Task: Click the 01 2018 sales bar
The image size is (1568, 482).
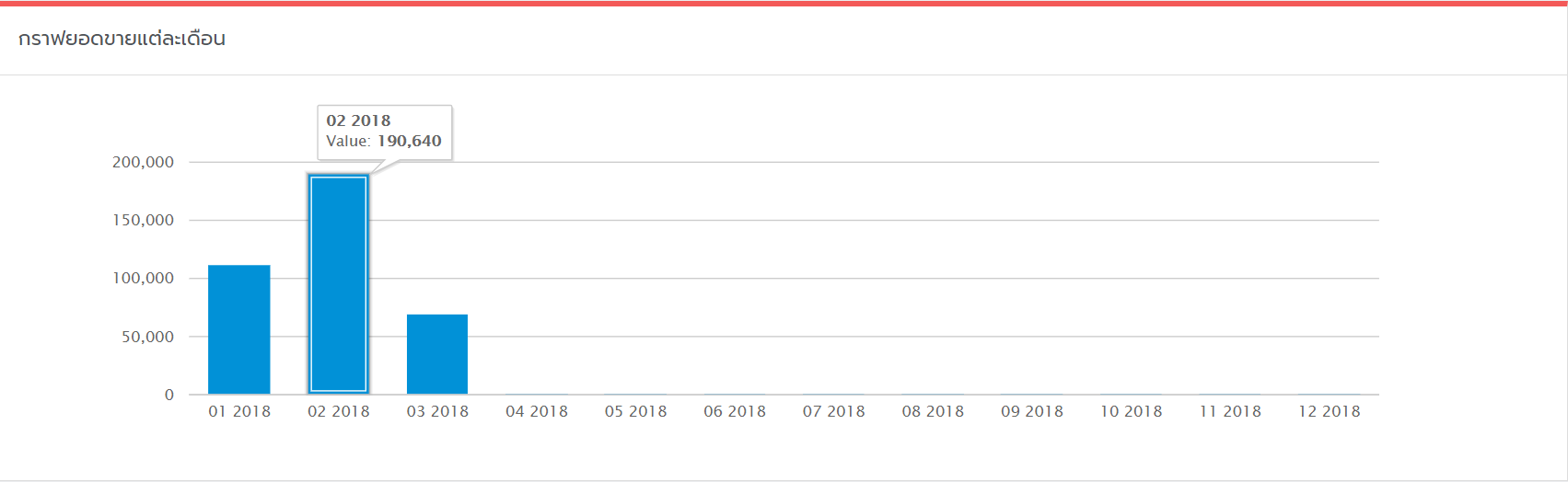Action: [x=239, y=330]
